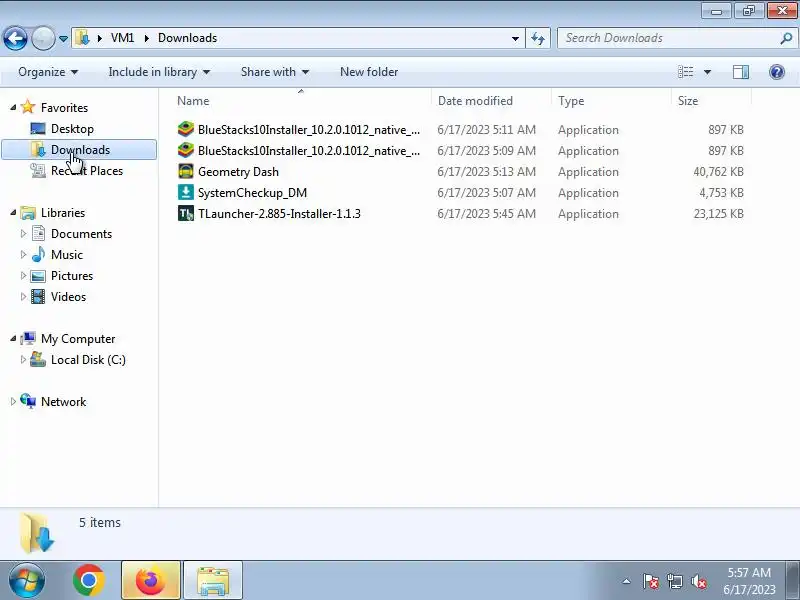Select VM1 in the address breadcrumb
Viewport: 800px width, 600px height.
(x=122, y=38)
